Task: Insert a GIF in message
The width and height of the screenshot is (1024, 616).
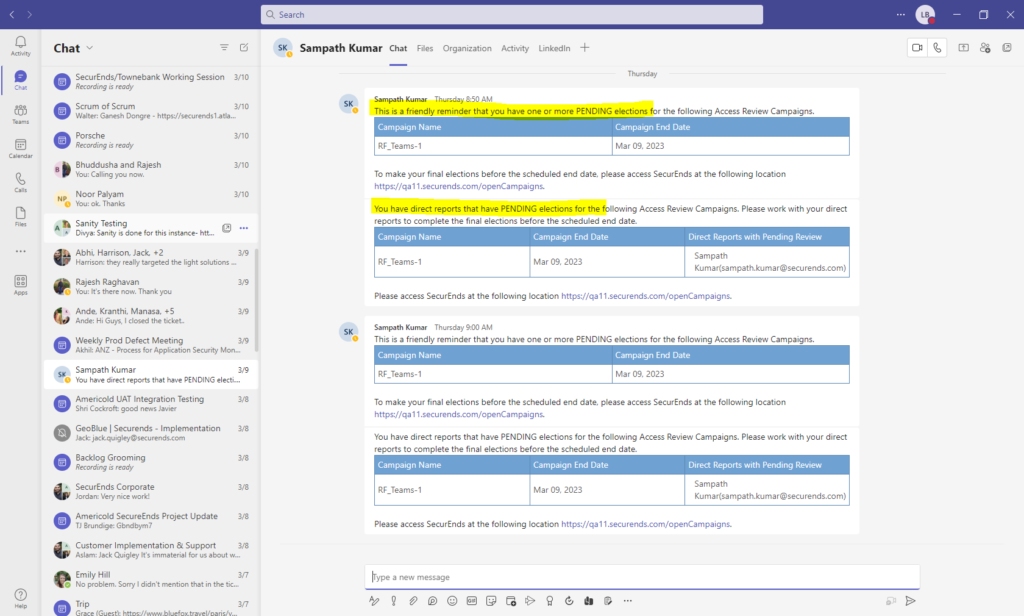Action: (472, 601)
